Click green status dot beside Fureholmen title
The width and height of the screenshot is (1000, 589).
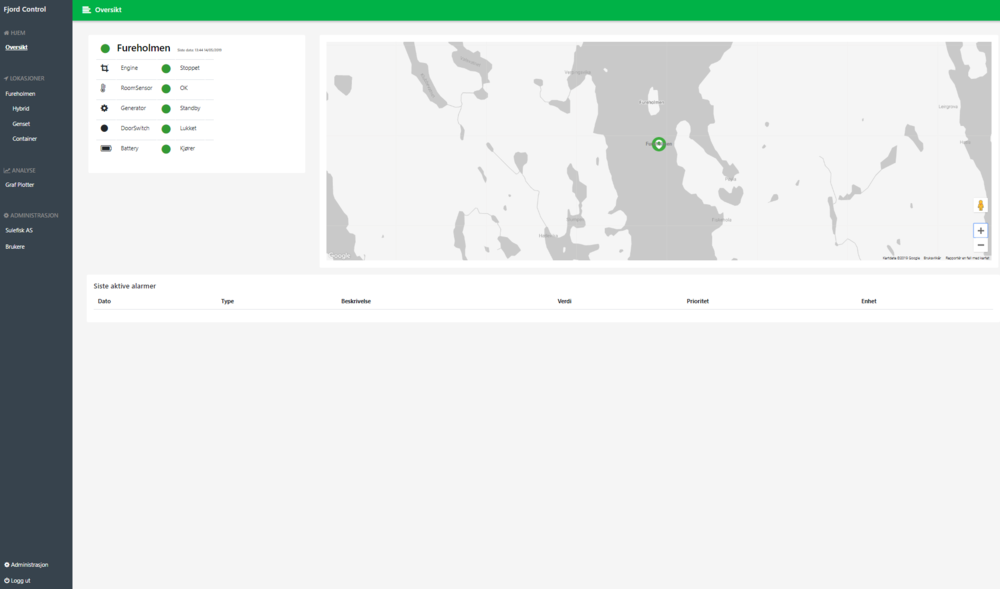(x=105, y=48)
